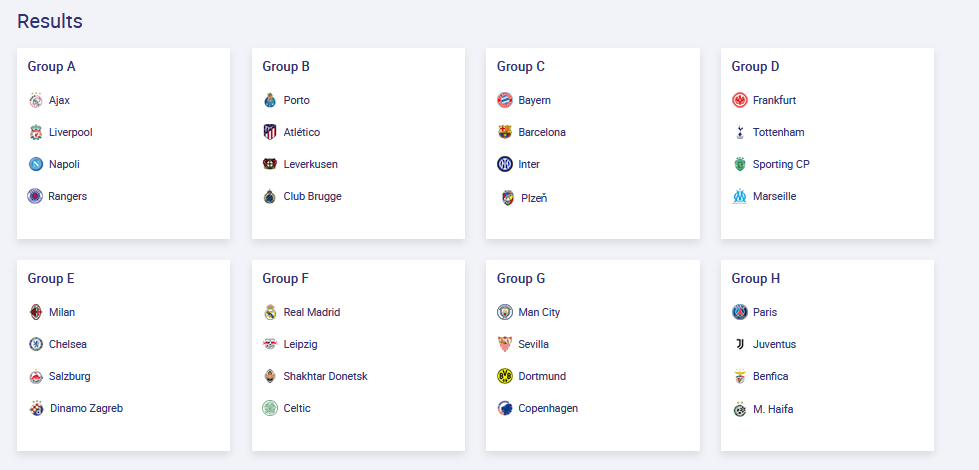This screenshot has width=979, height=470.
Task: Click the Liverpool club crest icon
Action: pos(36,132)
